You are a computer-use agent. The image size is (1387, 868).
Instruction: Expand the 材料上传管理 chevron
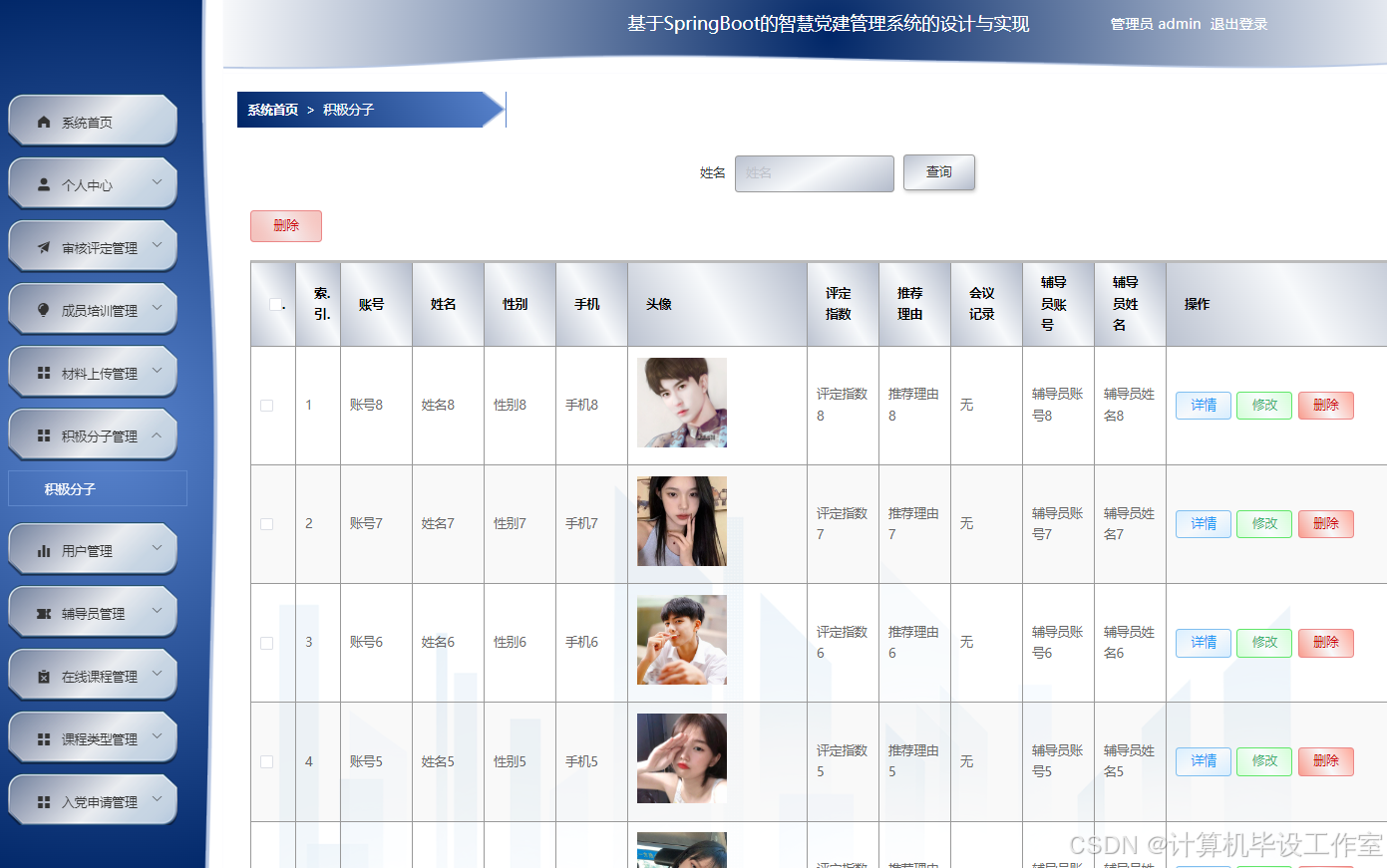pyautogui.click(x=157, y=371)
